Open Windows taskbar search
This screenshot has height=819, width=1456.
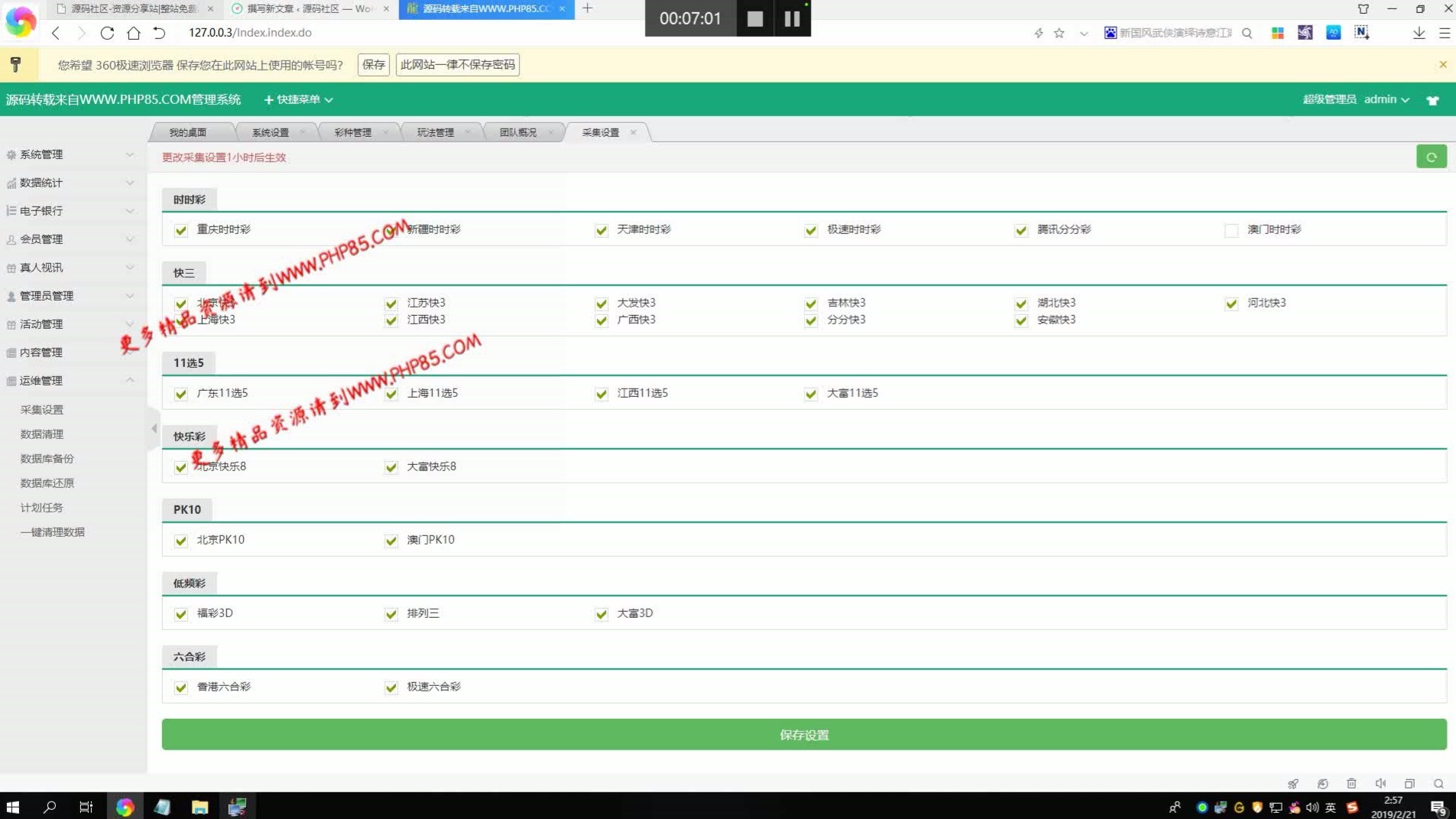click(50, 807)
